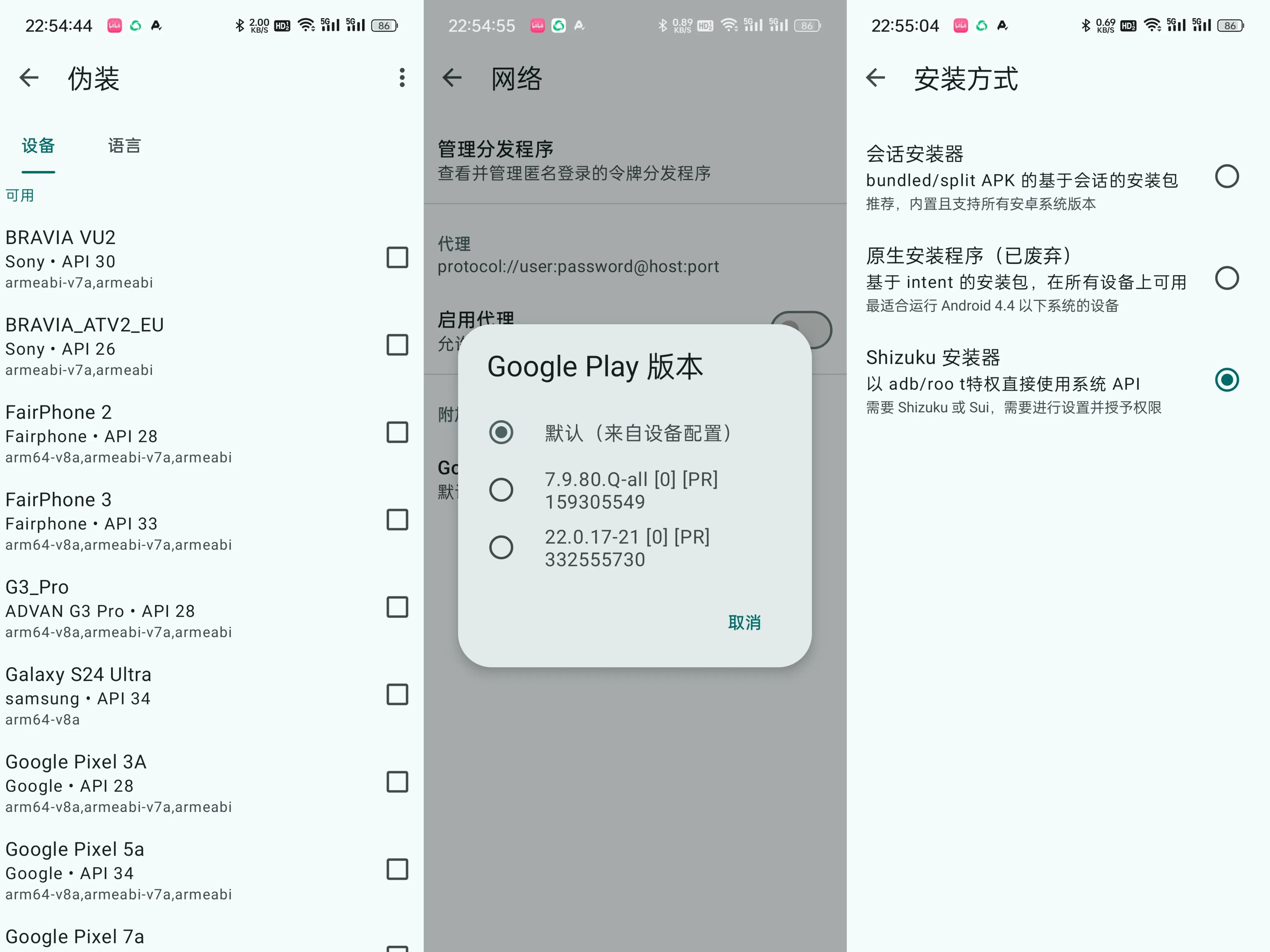Tap the Bluetooth icon in 安装方式 status bar
Image resolution: width=1270 pixels, height=952 pixels.
pyautogui.click(x=1086, y=25)
